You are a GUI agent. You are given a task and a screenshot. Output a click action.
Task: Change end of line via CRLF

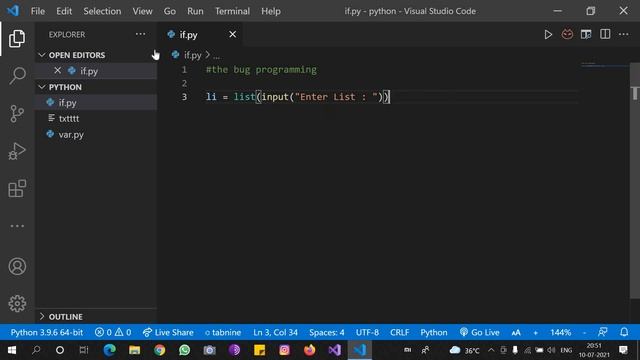[400, 332]
